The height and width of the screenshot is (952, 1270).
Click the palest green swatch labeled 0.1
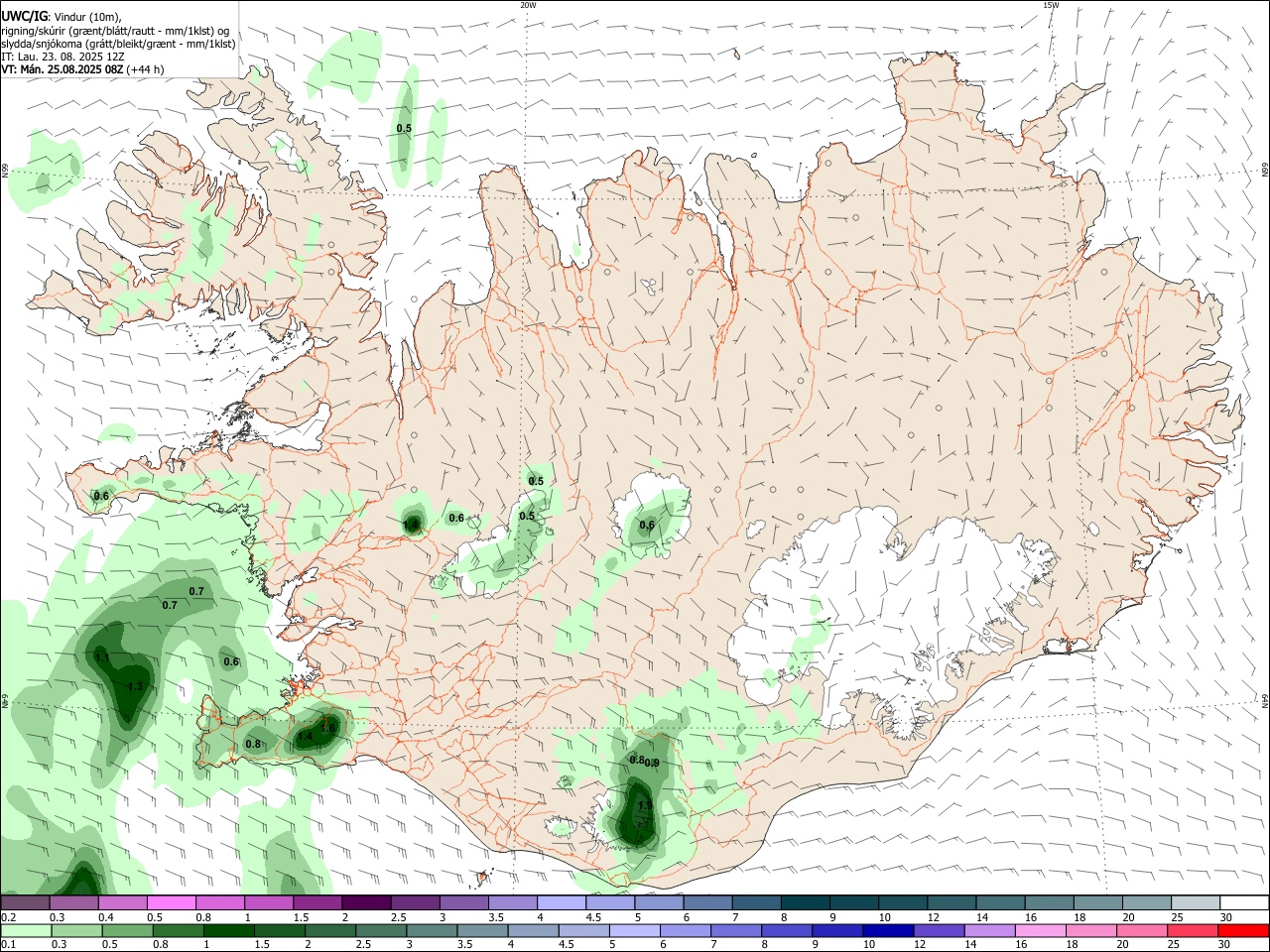tap(27, 930)
